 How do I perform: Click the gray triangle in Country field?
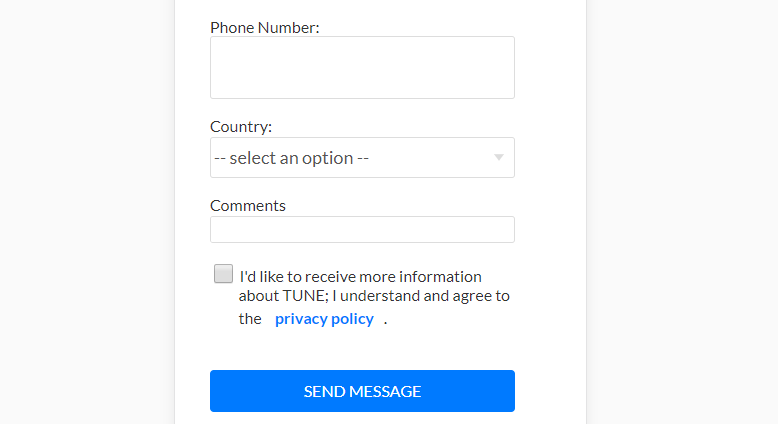coord(499,158)
